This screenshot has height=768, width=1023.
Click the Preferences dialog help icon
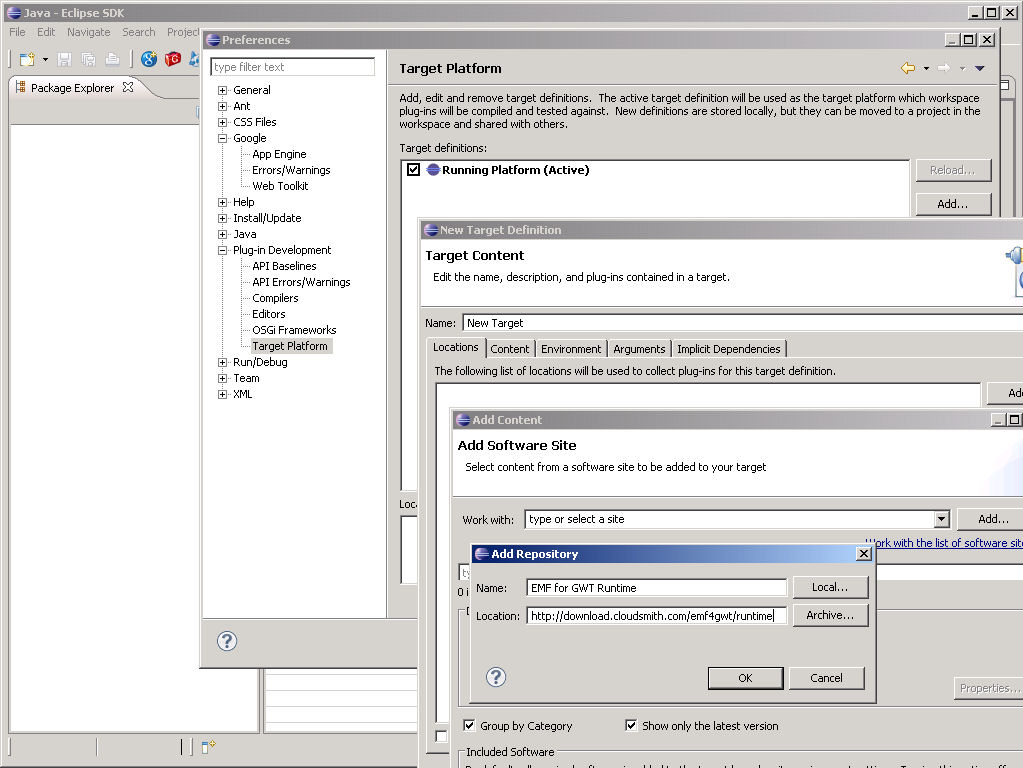point(227,641)
